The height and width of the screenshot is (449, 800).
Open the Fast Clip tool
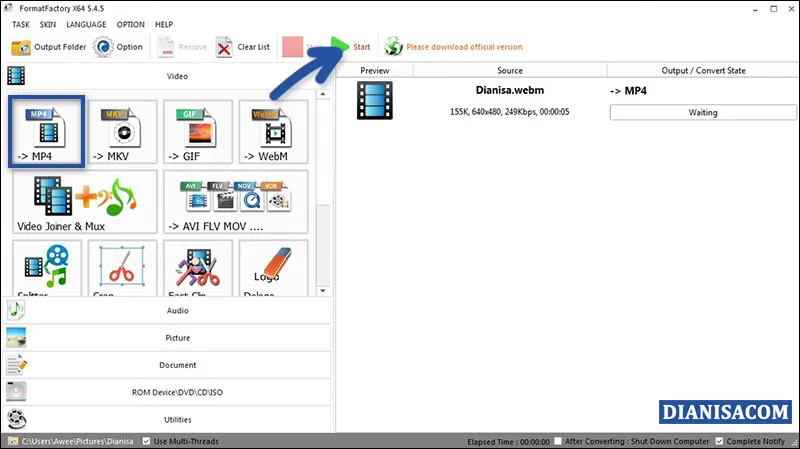tap(198, 268)
